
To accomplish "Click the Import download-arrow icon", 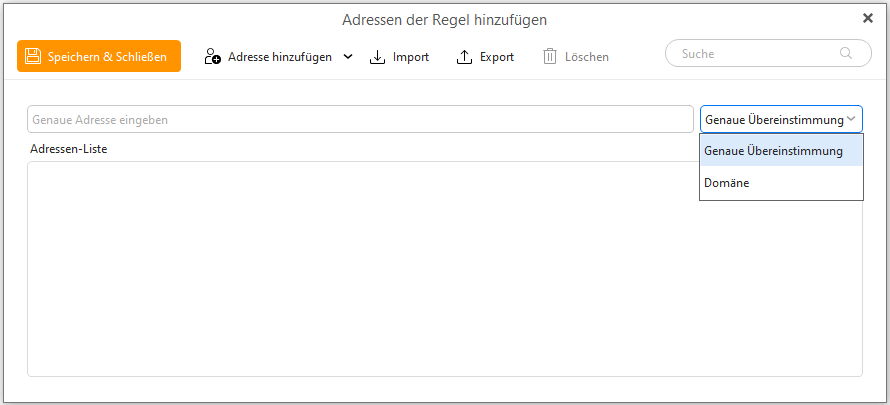I will pos(377,57).
